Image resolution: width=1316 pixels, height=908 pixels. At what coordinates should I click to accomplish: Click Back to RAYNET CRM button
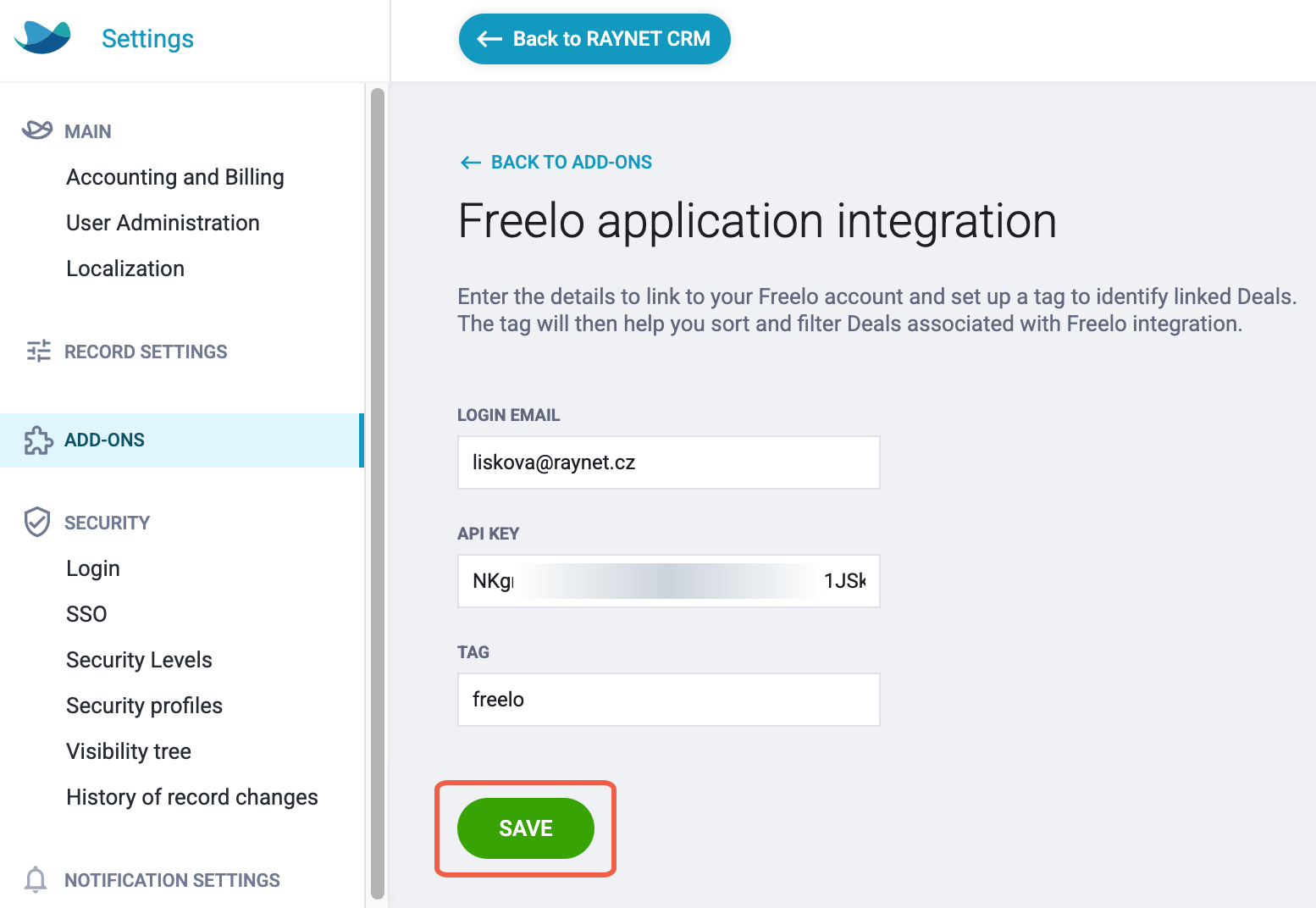(x=594, y=39)
